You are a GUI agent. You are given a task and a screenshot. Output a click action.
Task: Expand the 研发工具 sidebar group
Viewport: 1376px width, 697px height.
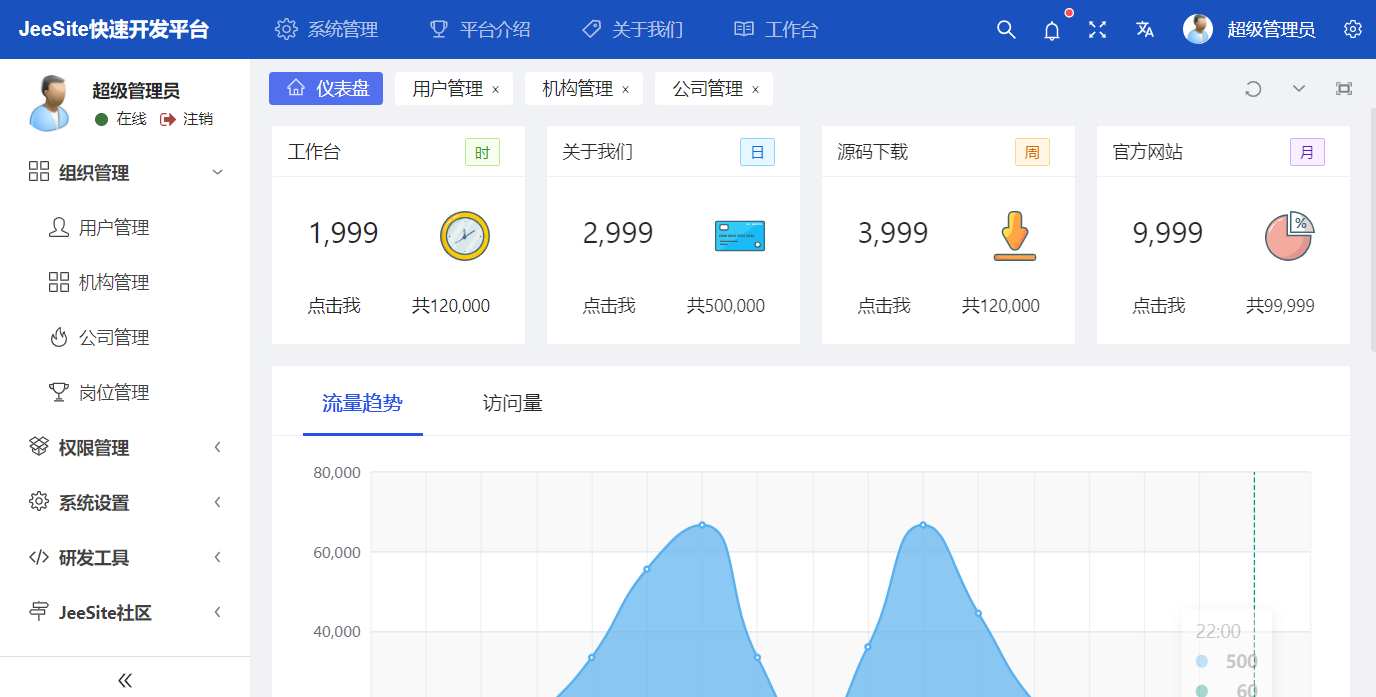[125, 558]
